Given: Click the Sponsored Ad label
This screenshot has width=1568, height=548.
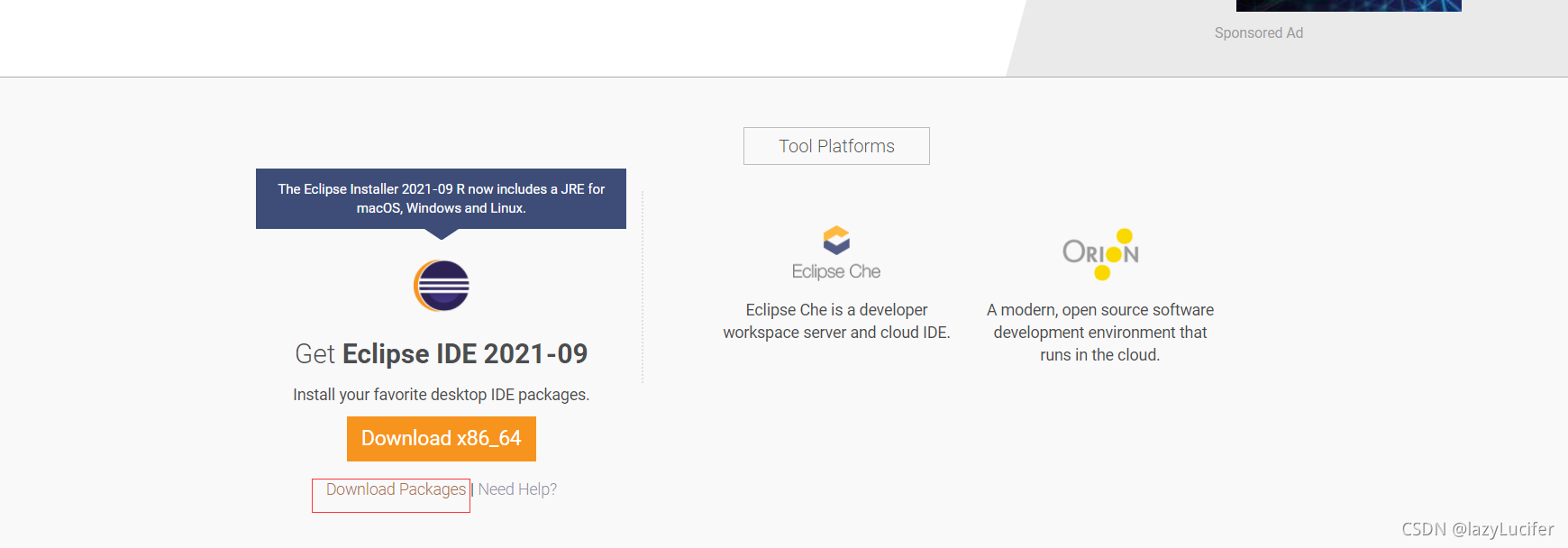Looking at the screenshot, I should [1259, 32].
